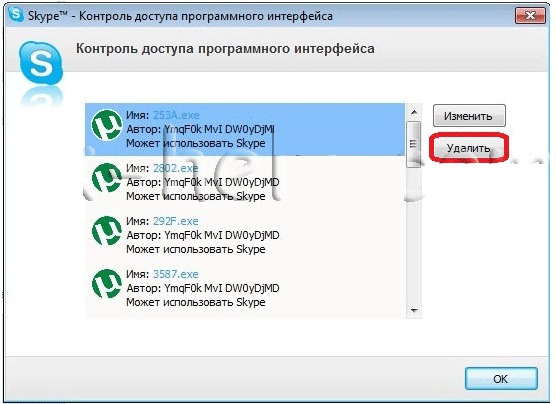Select the 3587.exe name link
556x404 pixels.
(176, 274)
